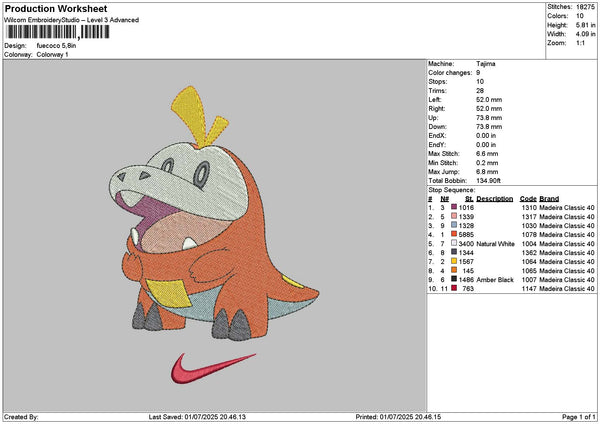Click the 'Down:' measurement label
This screenshot has width=600, height=424.
(x=437, y=127)
